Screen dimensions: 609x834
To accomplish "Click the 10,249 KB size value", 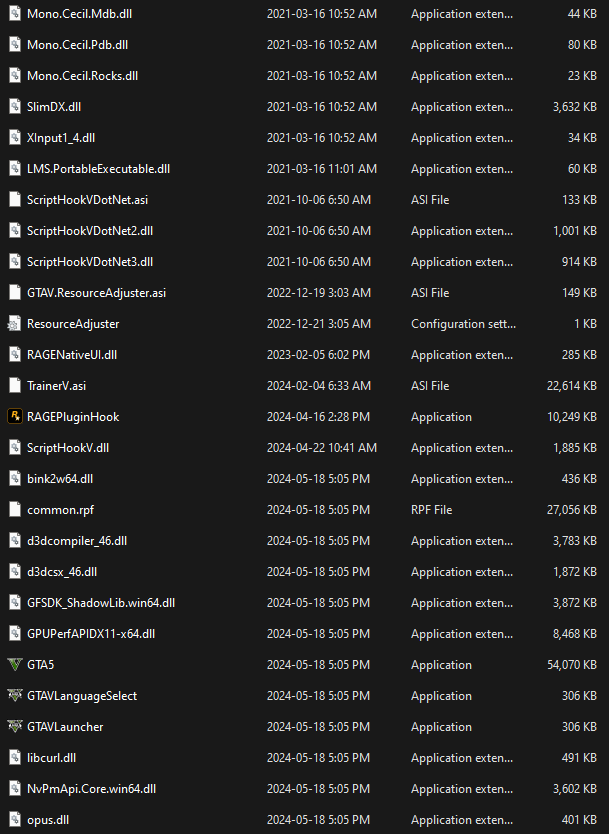I will (x=572, y=417).
